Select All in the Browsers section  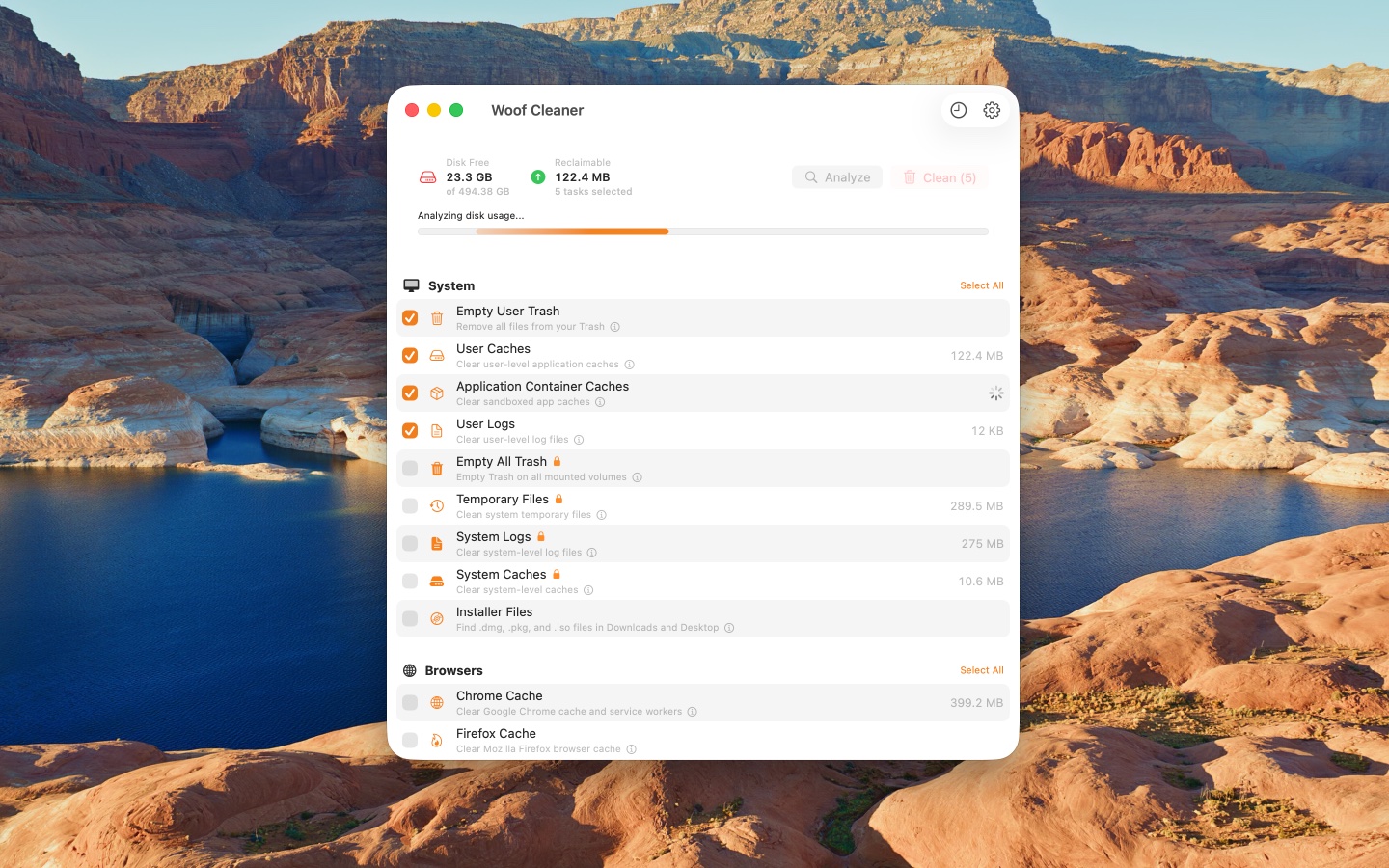982,670
